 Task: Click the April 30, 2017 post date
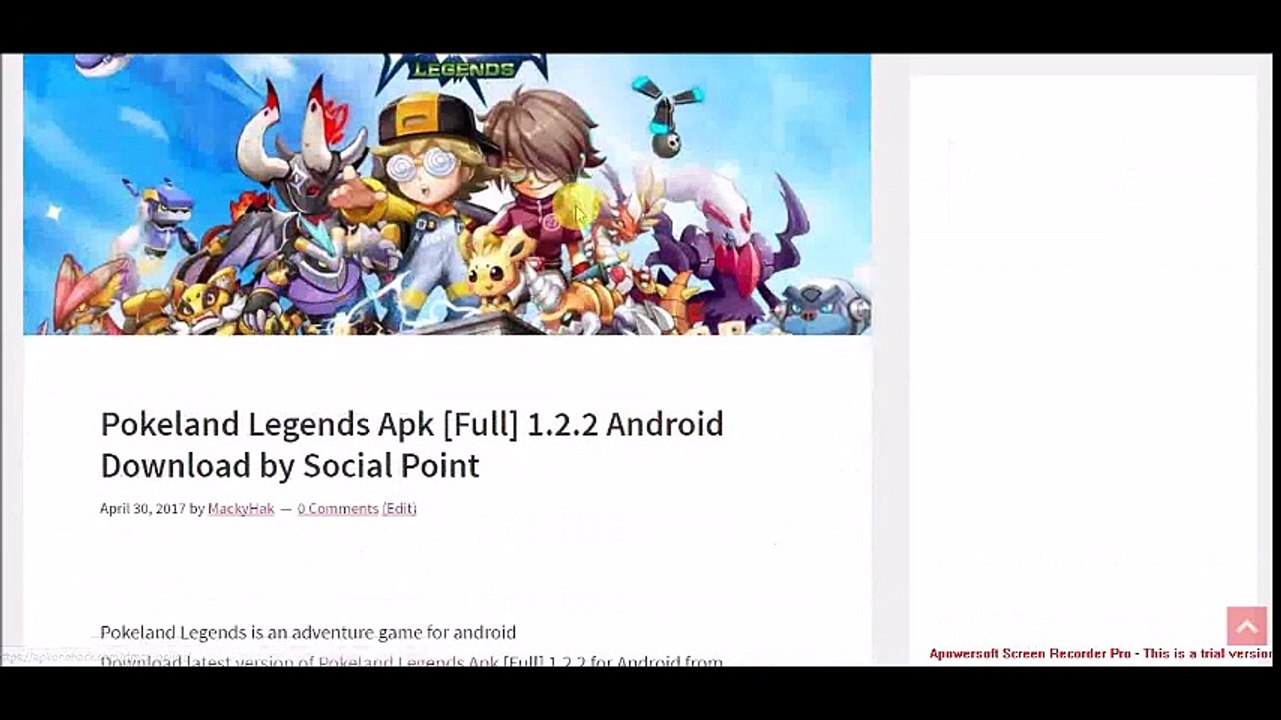tap(143, 508)
